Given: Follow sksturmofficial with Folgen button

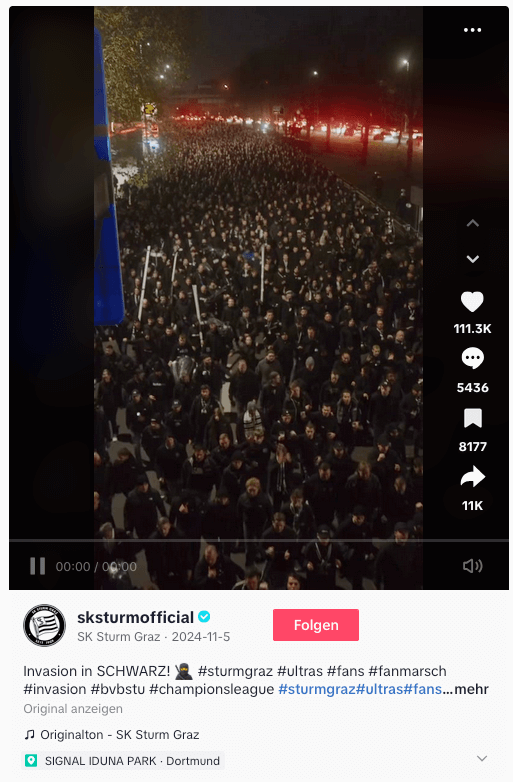Looking at the screenshot, I should [316, 625].
